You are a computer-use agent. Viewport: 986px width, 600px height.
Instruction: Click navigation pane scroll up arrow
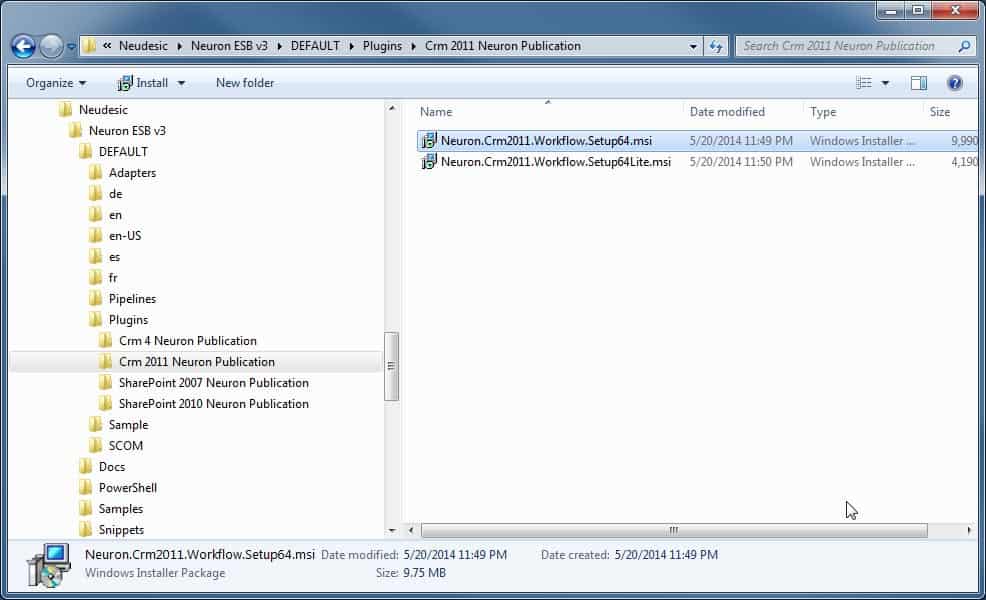point(392,108)
